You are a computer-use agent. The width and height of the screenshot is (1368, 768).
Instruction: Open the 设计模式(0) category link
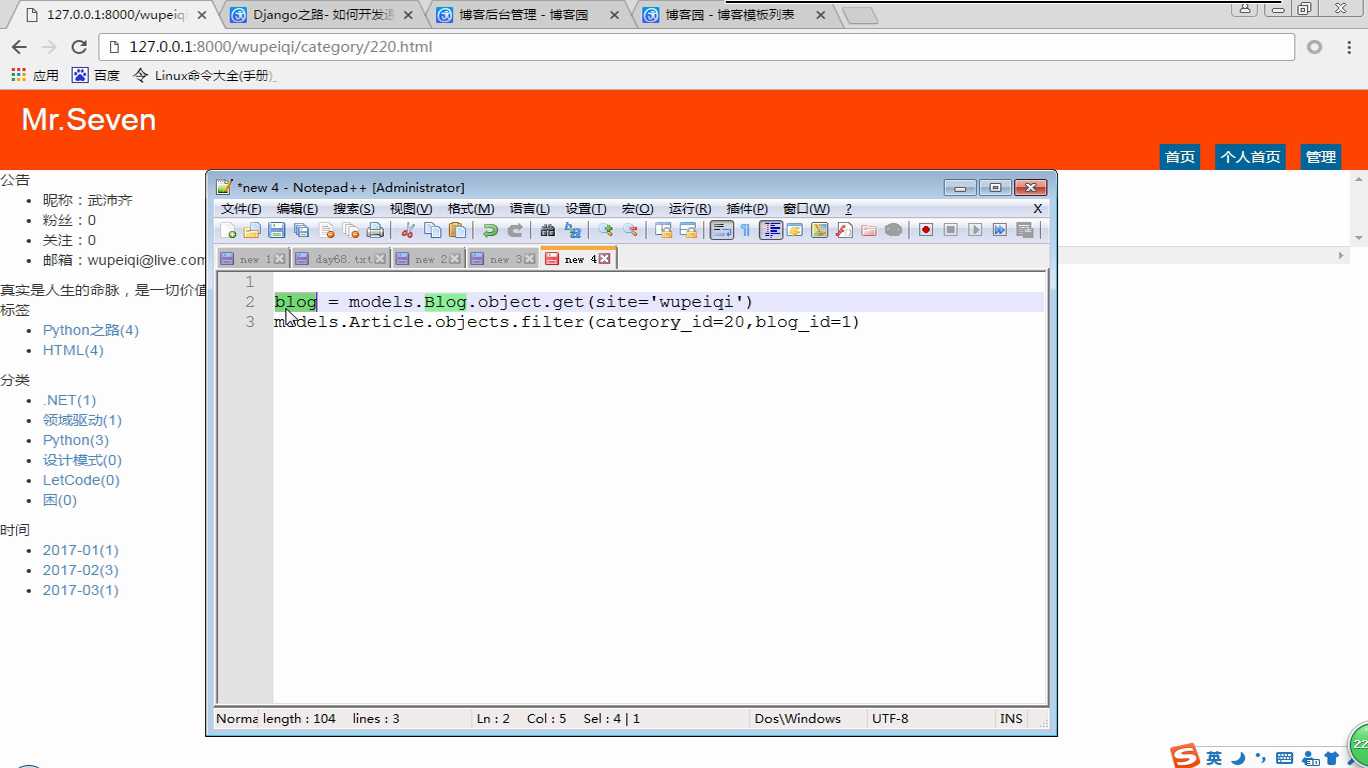pos(82,460)
